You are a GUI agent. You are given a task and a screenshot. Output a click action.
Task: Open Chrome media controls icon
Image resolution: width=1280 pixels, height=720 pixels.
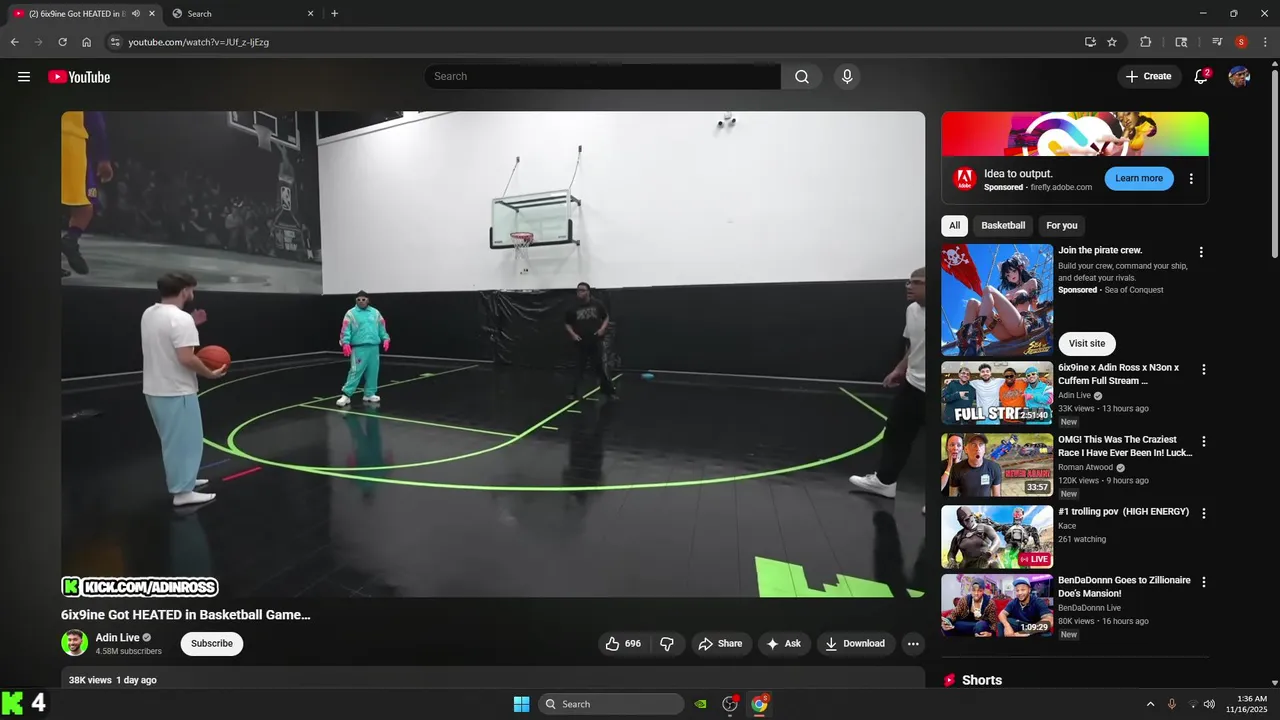click(x=1217, y=42)
